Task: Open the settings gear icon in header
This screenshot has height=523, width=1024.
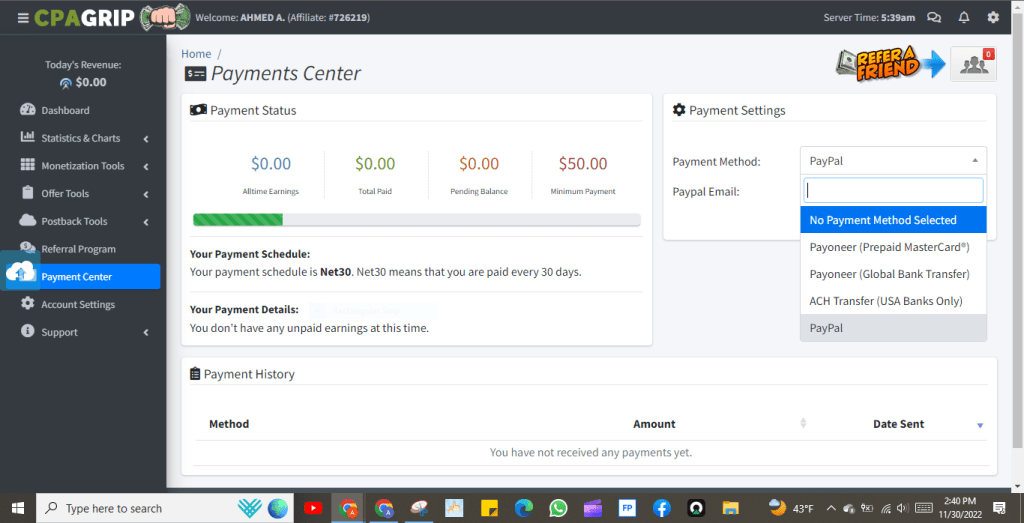Action: pos(993,17)
